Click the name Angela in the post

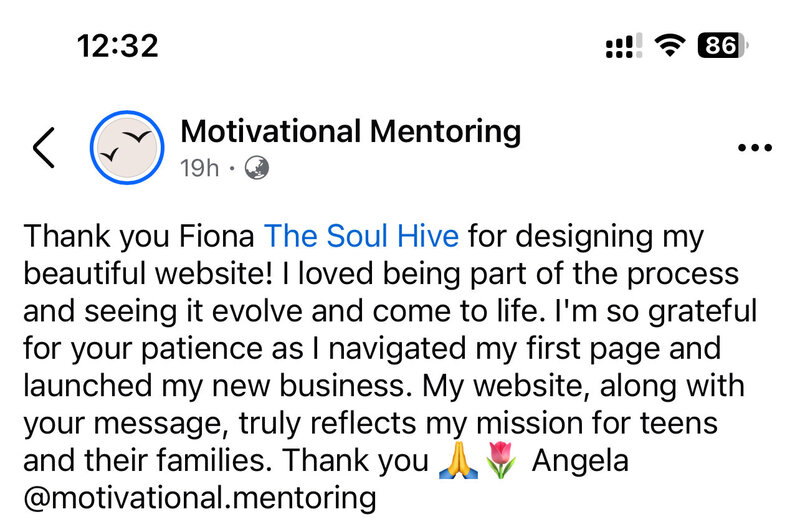(x=580, y=461)
